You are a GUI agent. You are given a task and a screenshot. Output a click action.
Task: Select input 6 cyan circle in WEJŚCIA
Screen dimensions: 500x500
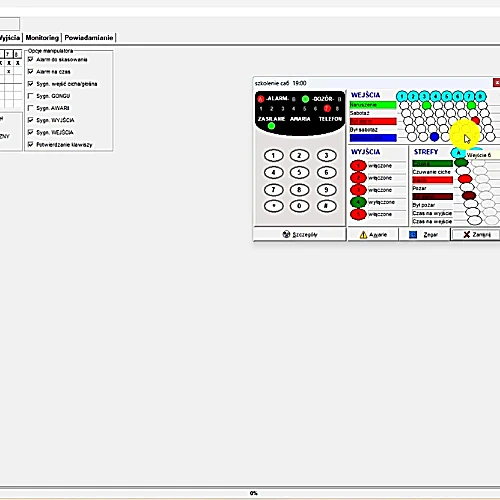[x=458, y=97]
